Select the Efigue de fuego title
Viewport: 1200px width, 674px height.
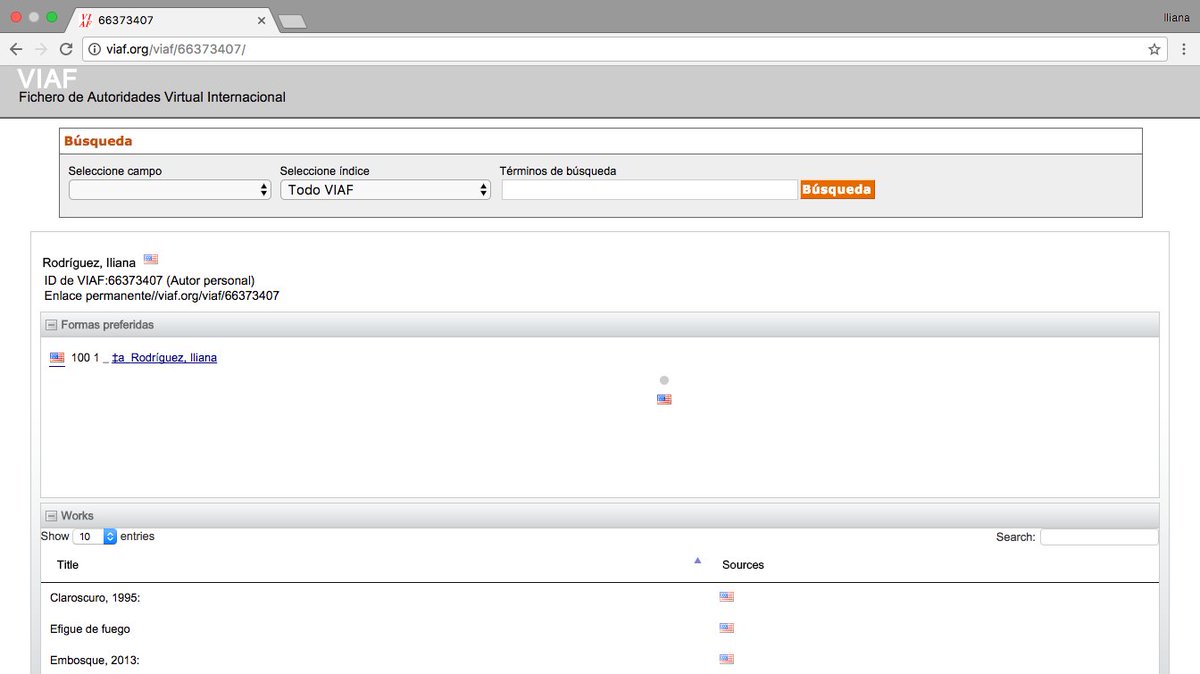pyautogui.click(x=90, y=629)
